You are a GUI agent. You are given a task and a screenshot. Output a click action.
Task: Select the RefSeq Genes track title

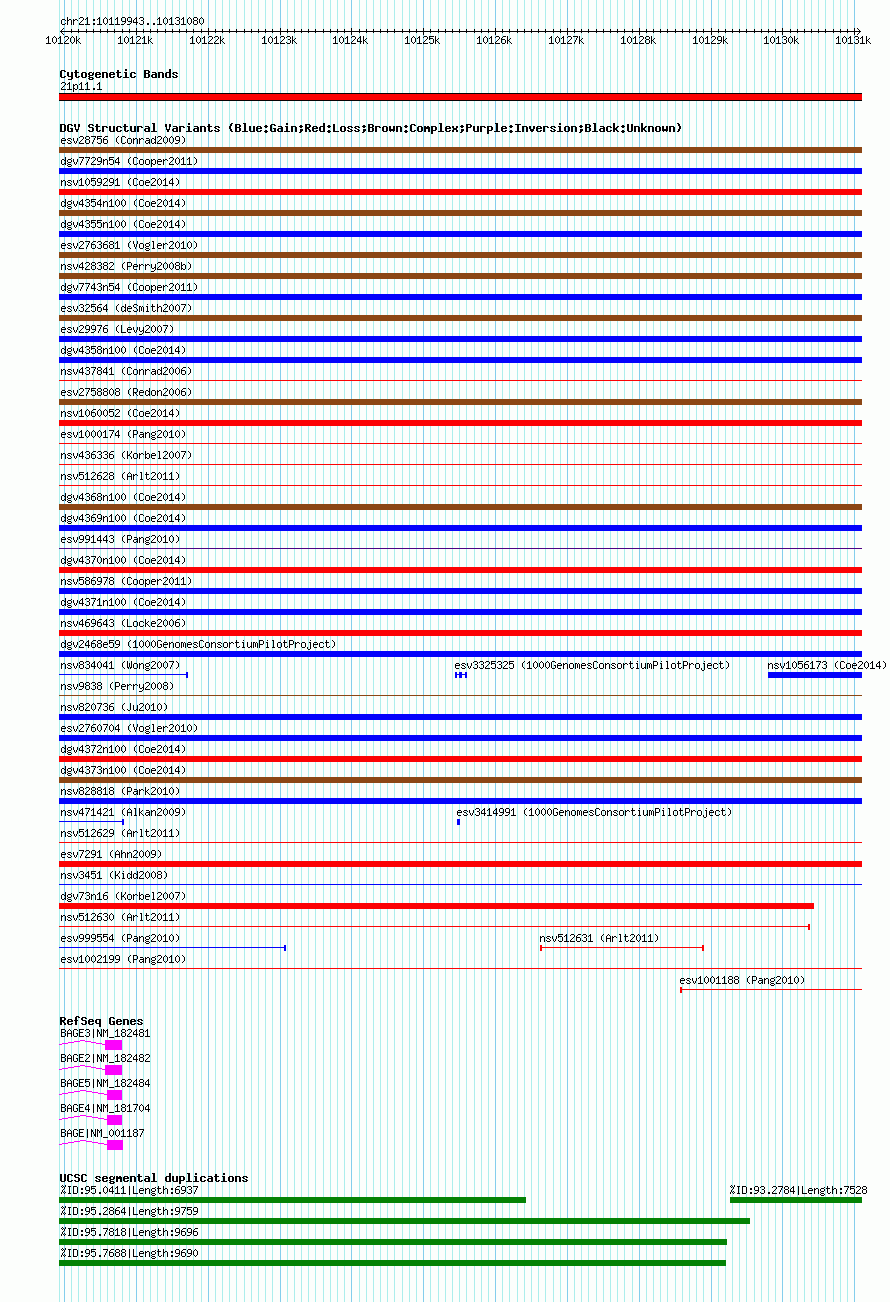tap(101, 1021)
